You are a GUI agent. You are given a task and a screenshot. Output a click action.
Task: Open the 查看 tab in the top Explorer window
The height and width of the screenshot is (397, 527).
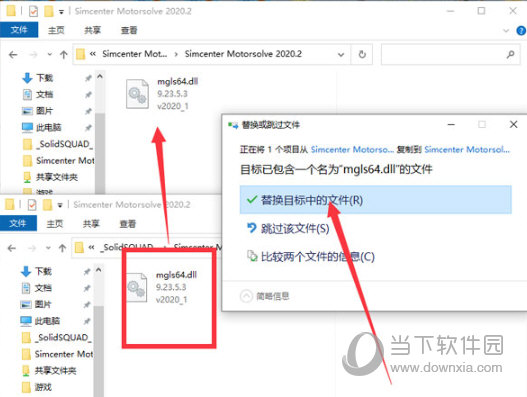[x=129, y=30]
